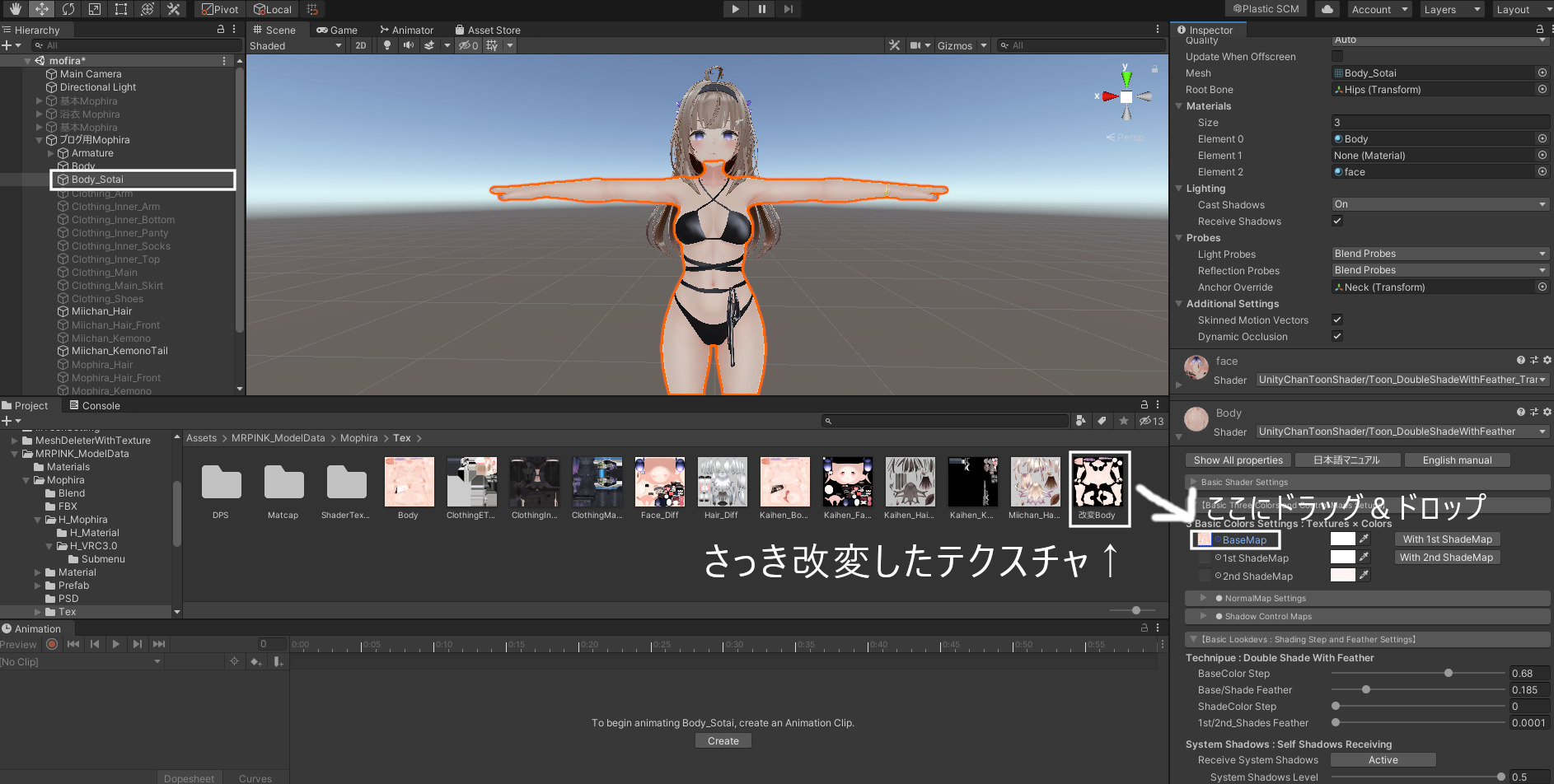Enable the Update When Offscreen checkbox
The width and height of the screenshot is (1554, 784).
pos(1337,56)
